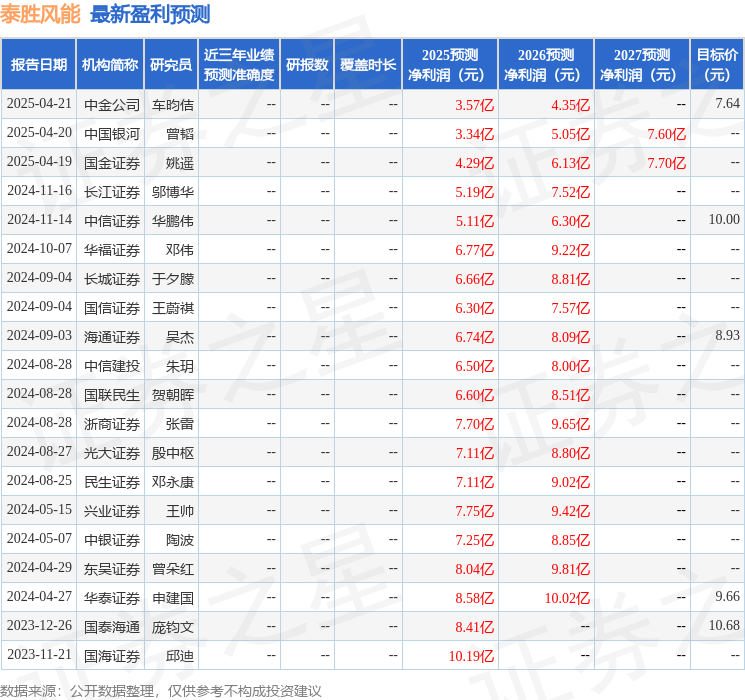Select the 海通证券 target price 8.93
Screen dimensions: 745x700
click(x=727, y=336)
